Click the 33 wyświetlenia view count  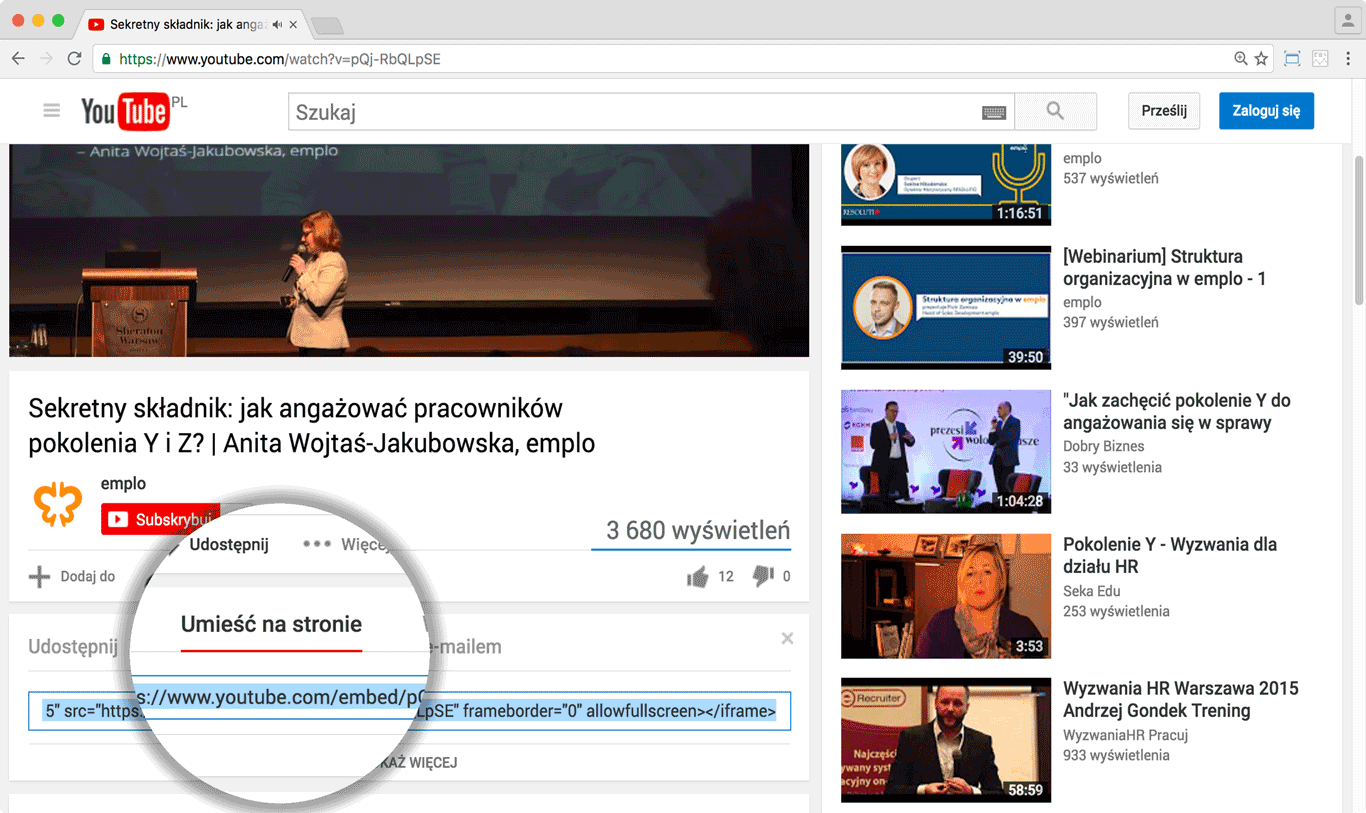click(x=1112, y=467)
